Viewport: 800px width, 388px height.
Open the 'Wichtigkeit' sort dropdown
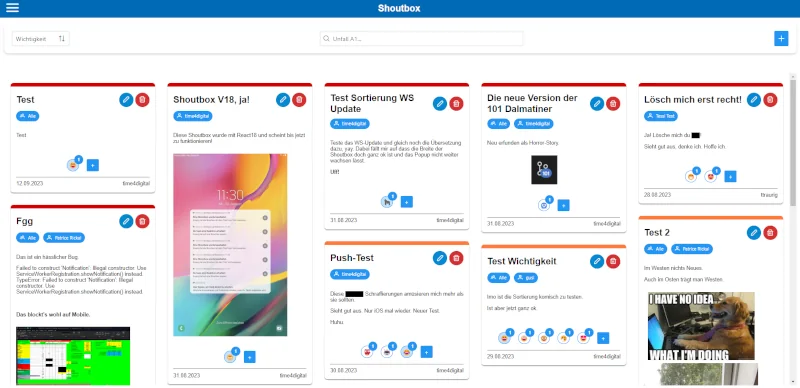pos(41,39)
